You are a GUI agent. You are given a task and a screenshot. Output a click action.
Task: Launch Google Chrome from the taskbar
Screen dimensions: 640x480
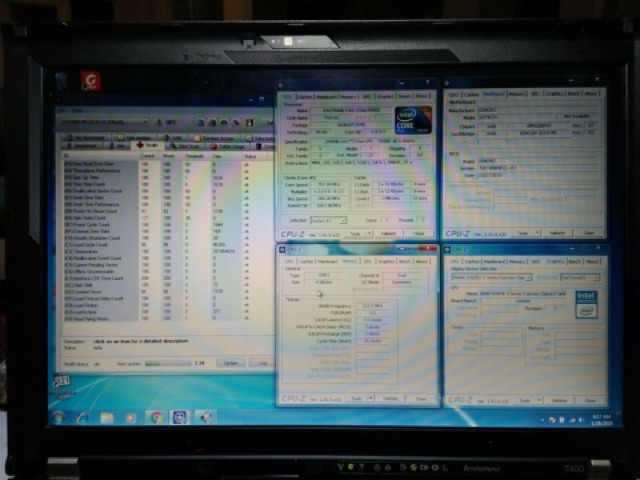pos(155,418)
